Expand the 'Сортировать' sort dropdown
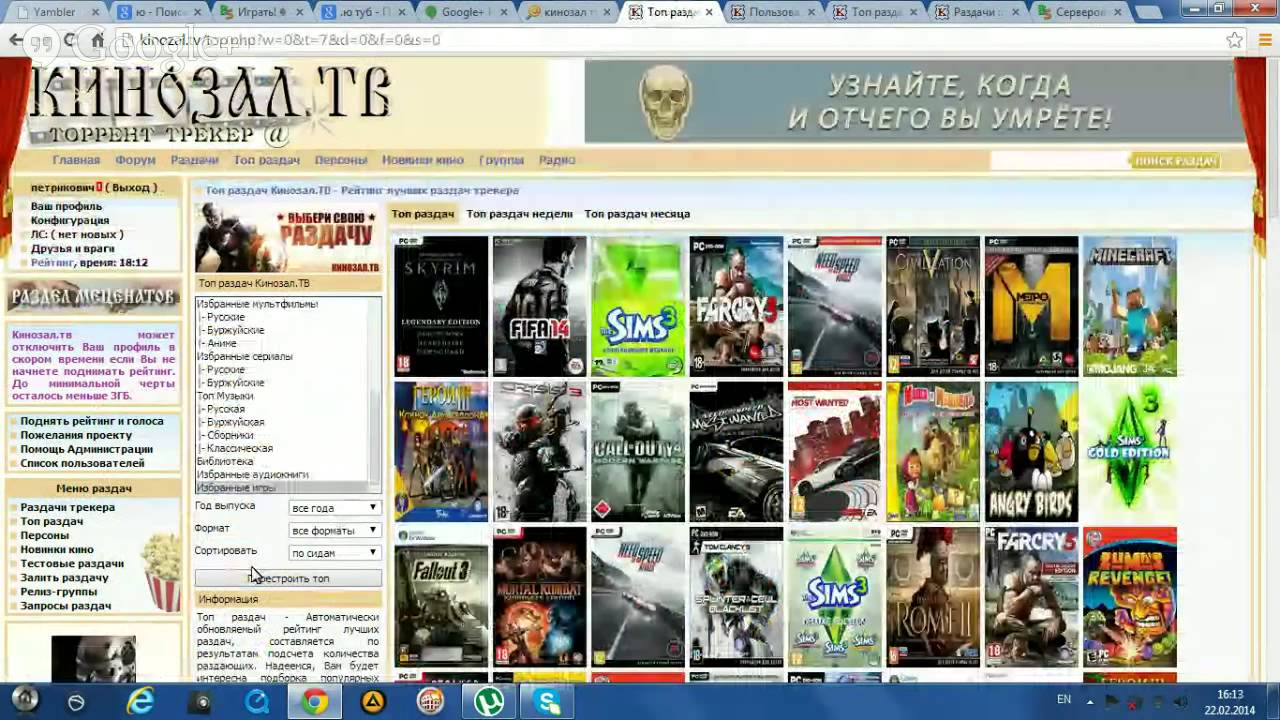Image resolution: width=1280 pixels, height=720 pixels. pyautogui.click(x=335, y=552)
